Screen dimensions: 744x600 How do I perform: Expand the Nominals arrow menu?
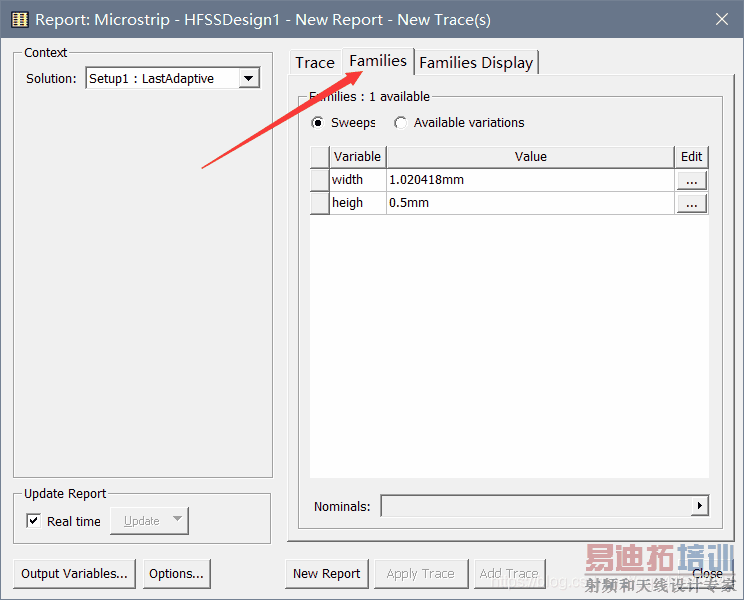(700, 506)
